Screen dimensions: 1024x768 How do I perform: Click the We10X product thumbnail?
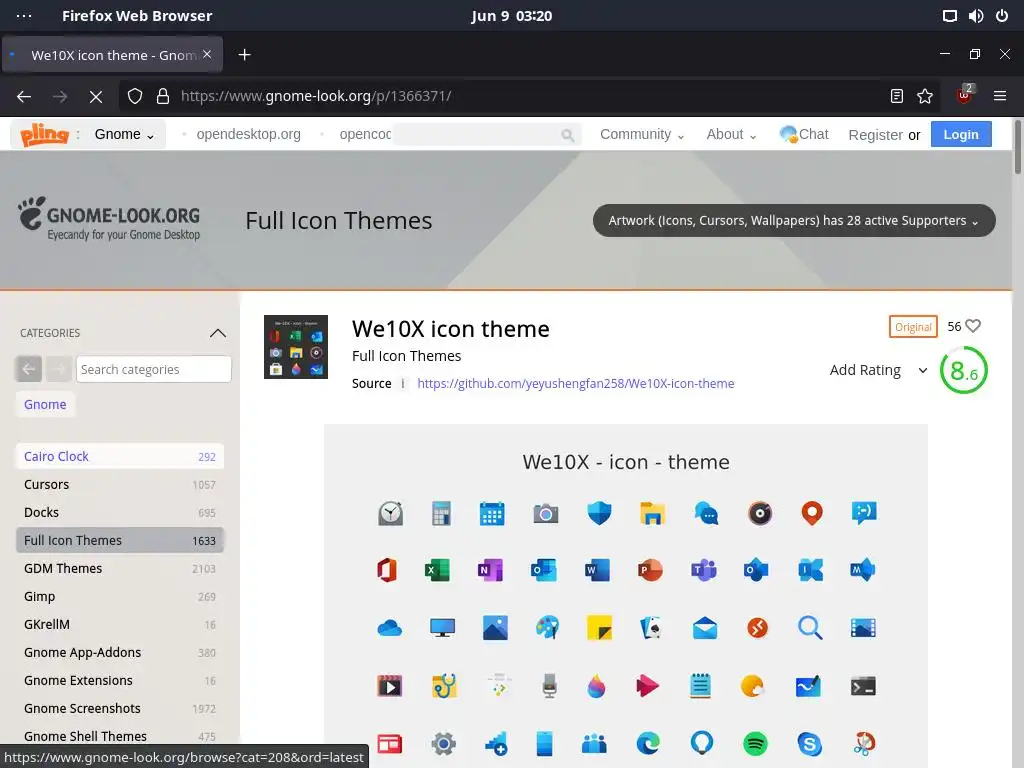pos(296,347)
